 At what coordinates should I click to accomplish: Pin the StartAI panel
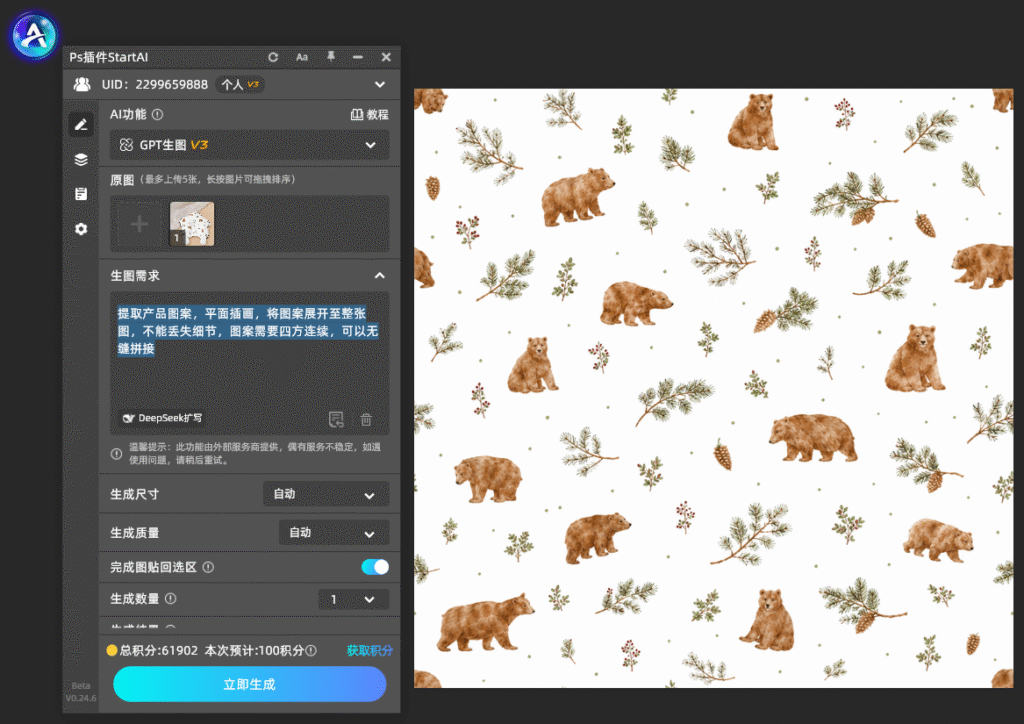point(331,57)
